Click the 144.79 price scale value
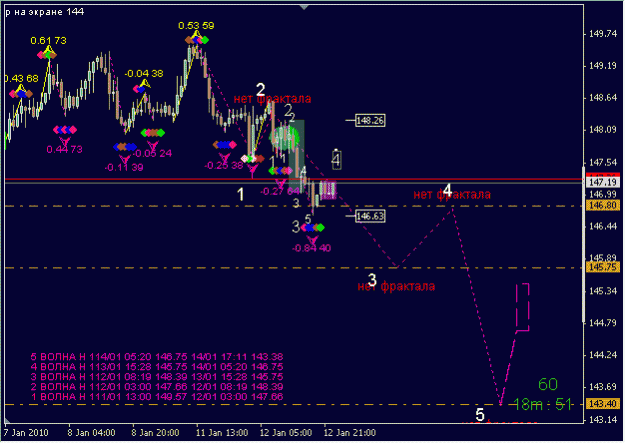The height and width of the screenshot is (443, 625). coord(603,323)
